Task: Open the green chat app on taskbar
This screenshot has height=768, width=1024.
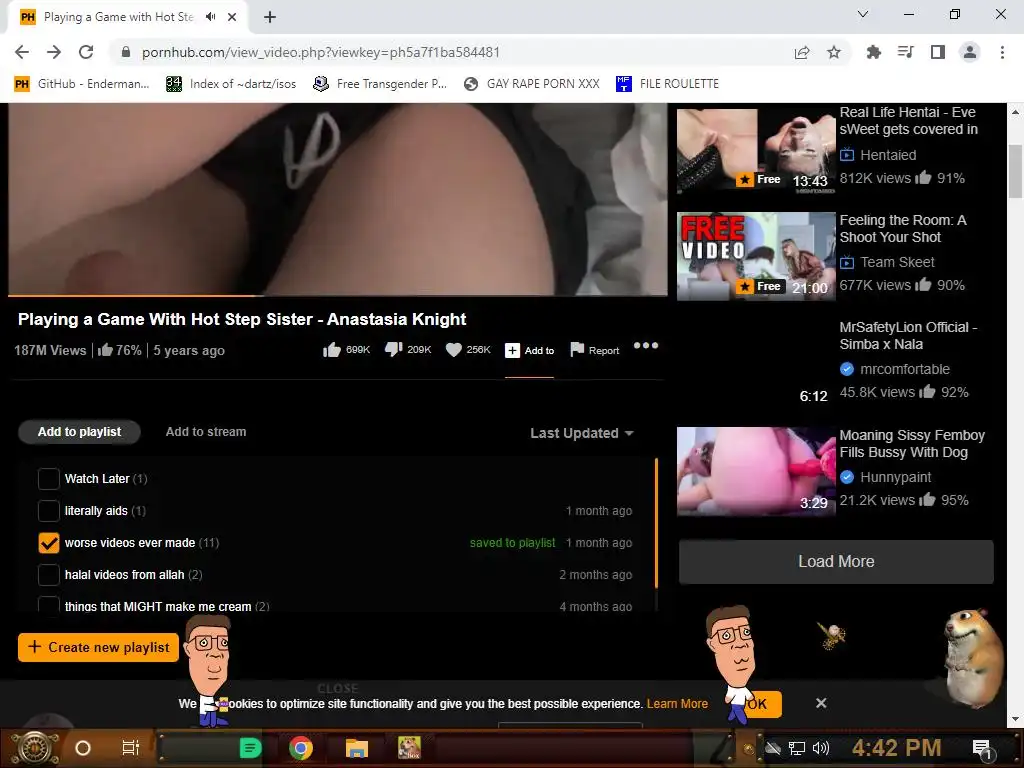Action: tap(250, 748)
